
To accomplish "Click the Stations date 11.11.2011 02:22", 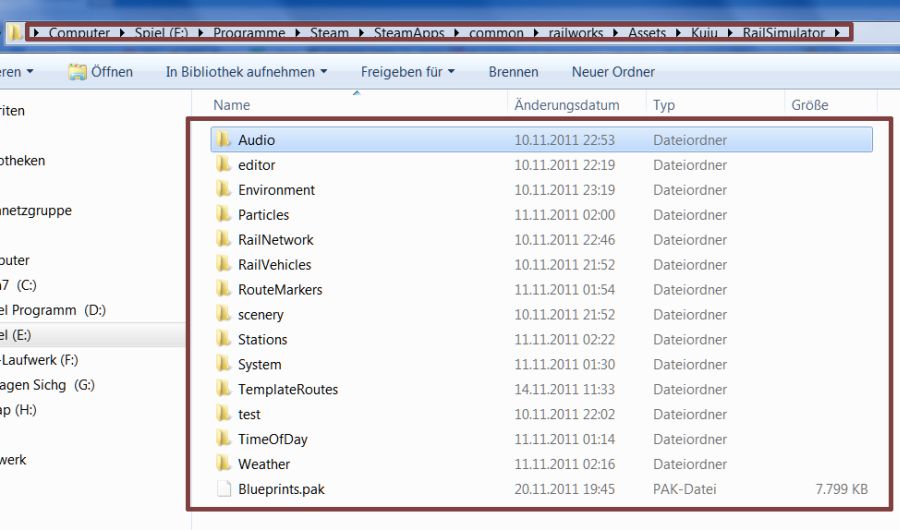I will click(x=564, y=339).
